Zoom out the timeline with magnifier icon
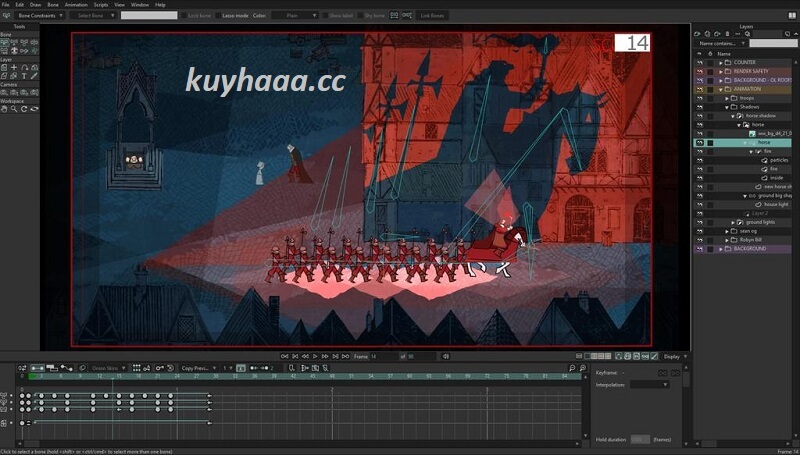800x455 pixels. point(572,368)
